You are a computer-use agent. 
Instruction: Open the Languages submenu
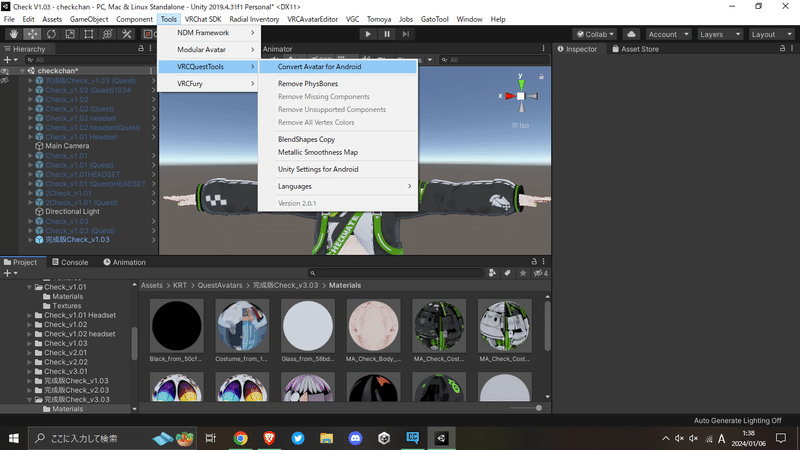point(338,186)
